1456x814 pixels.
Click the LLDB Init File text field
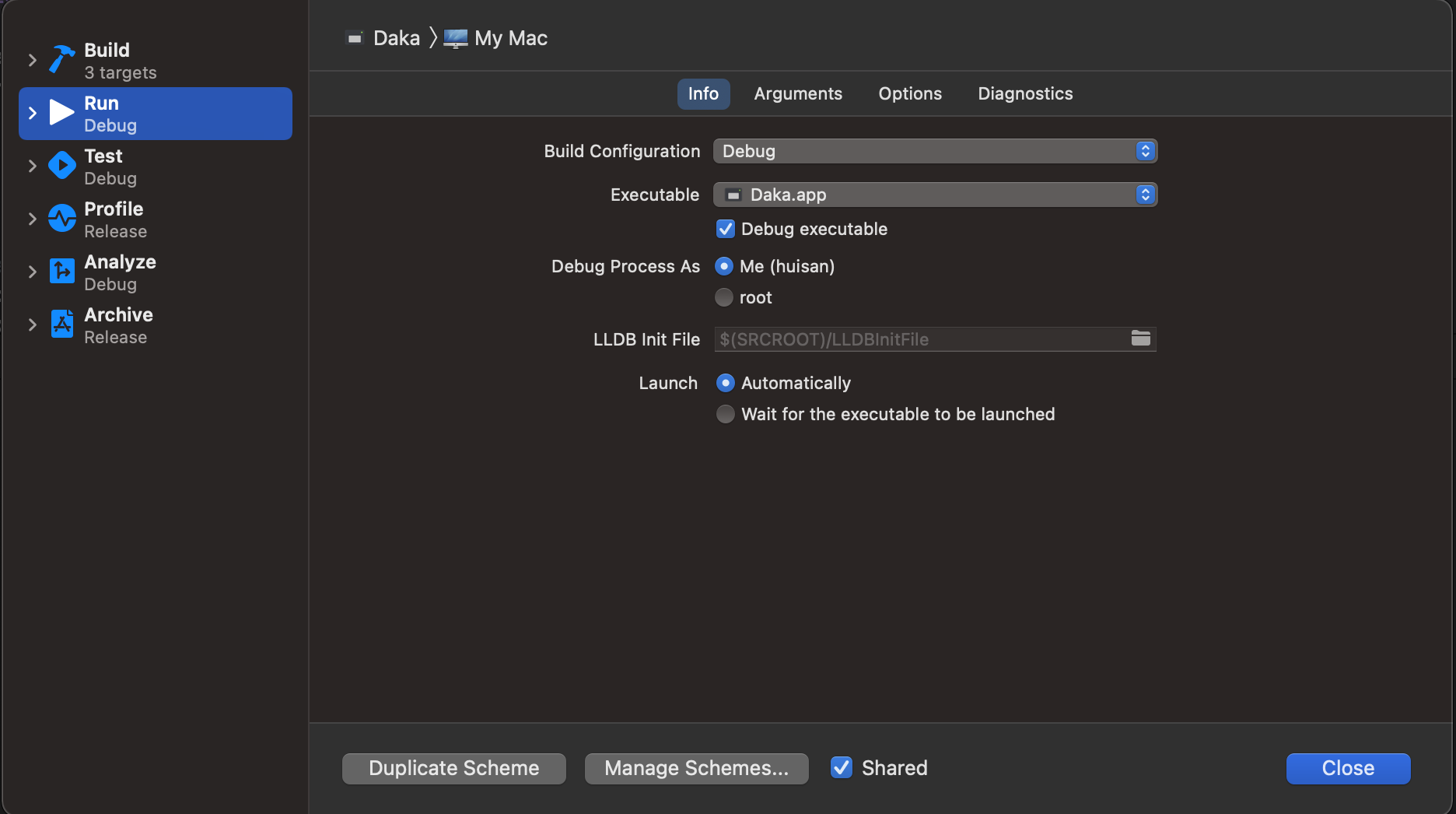918,339
